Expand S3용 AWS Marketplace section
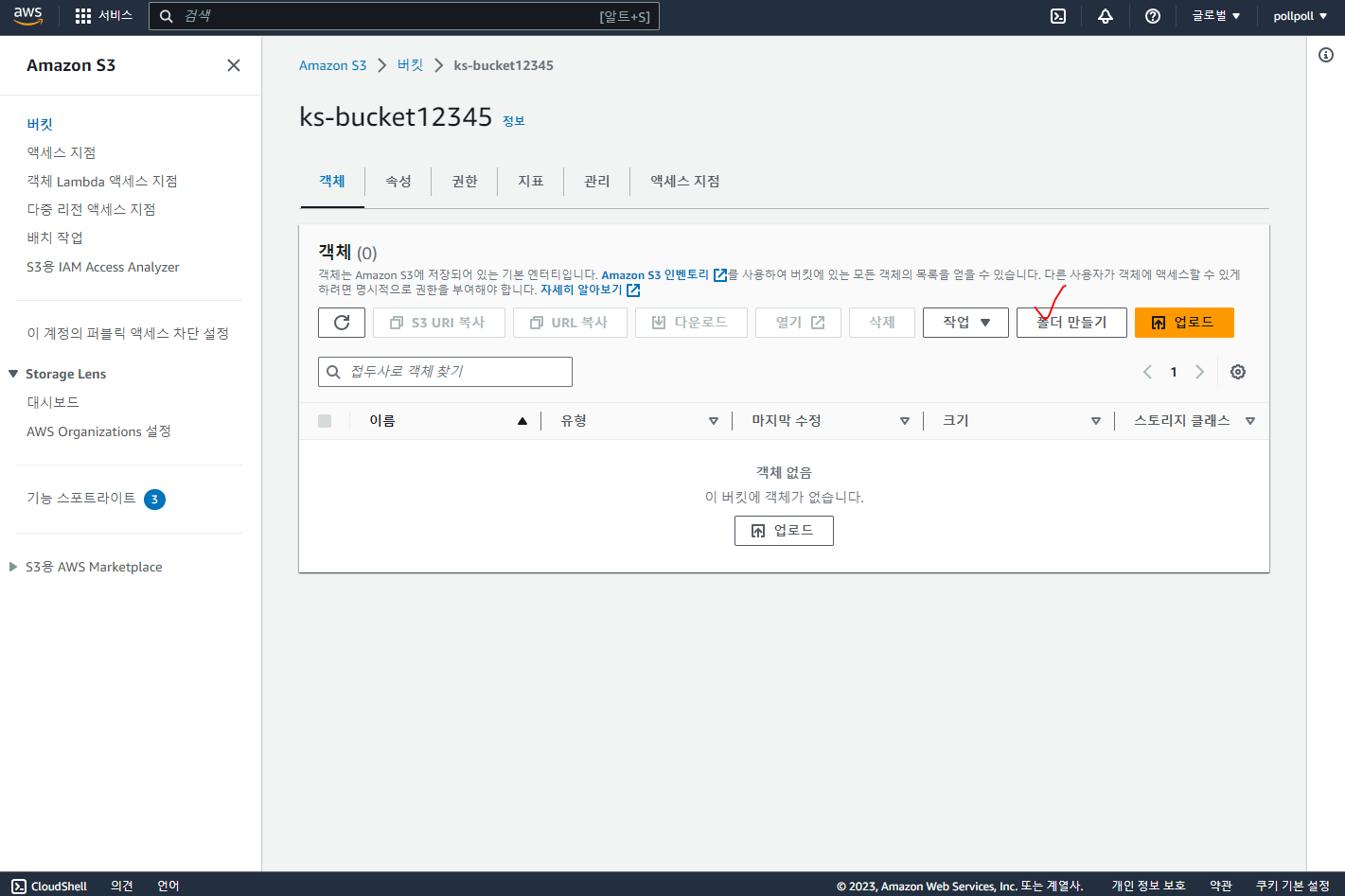The height and width of the screenshot is (896, 1345). click(13, 567)
